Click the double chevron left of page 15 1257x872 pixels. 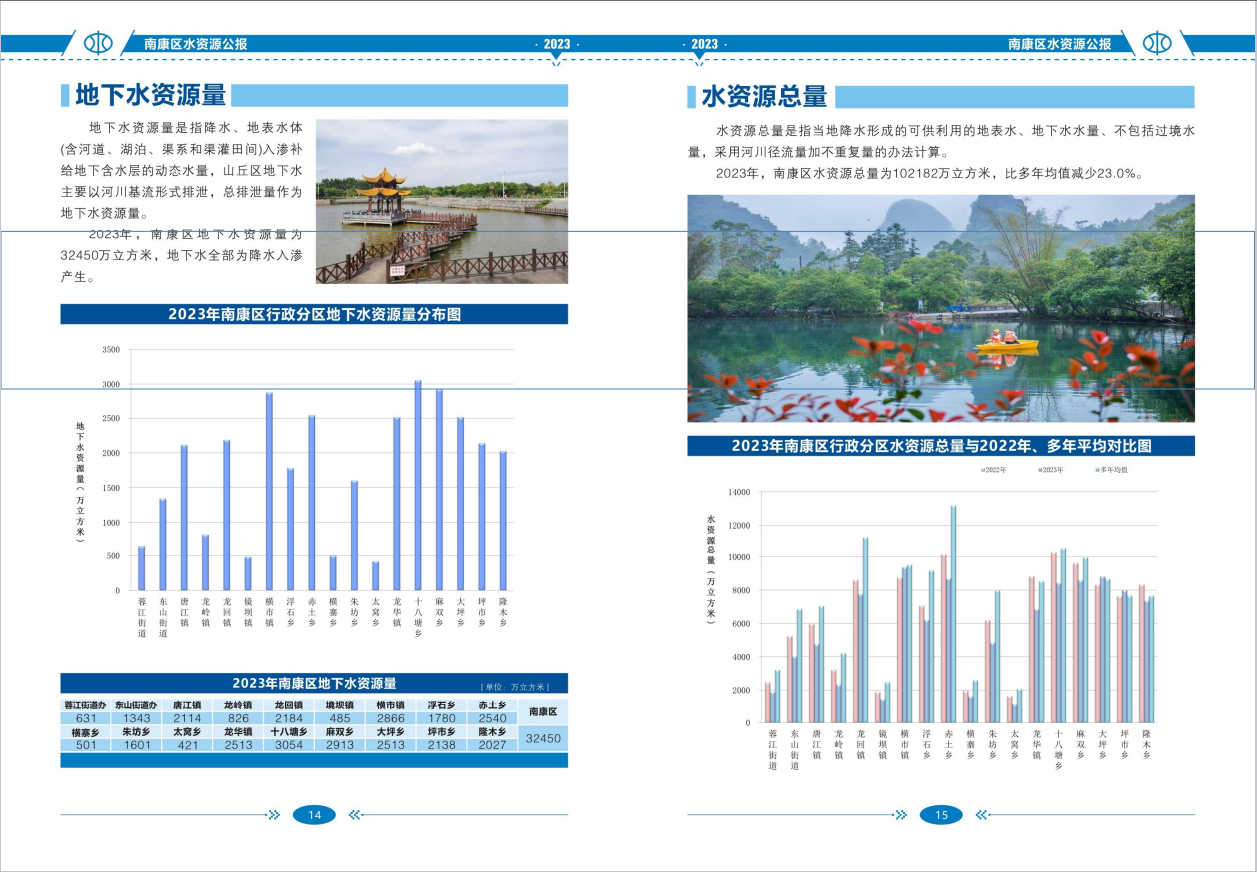click(x=900, y=815)
